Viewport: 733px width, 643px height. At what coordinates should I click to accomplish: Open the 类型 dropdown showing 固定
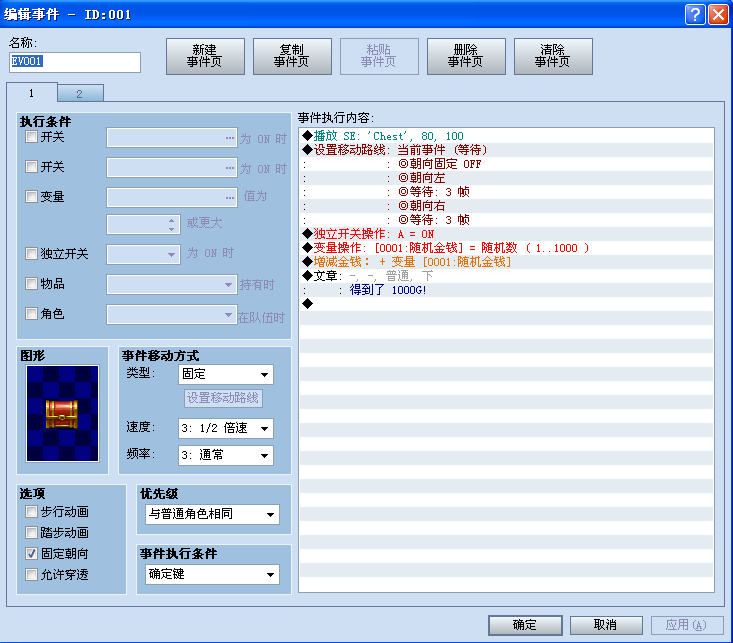click(x=226, y=375)
